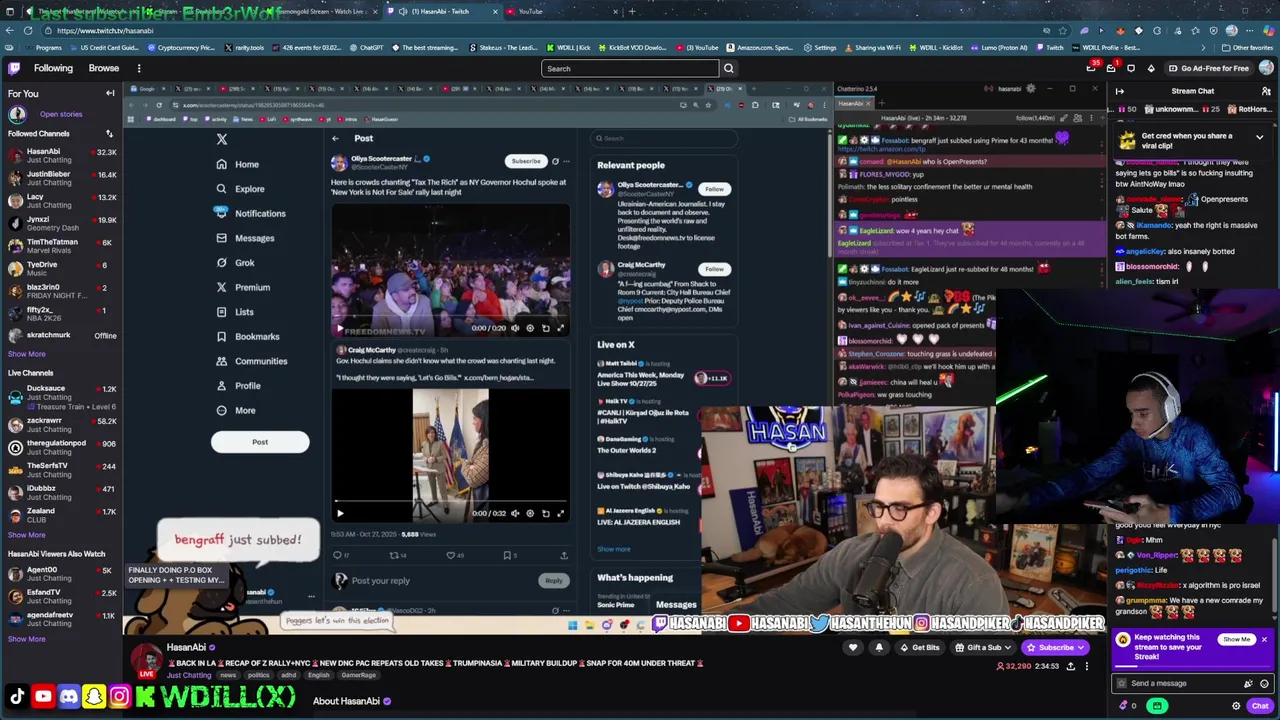Open the Twitch notifications inbox icon
This screenshot has height=720, width=1280.
tap(1111, 68)
